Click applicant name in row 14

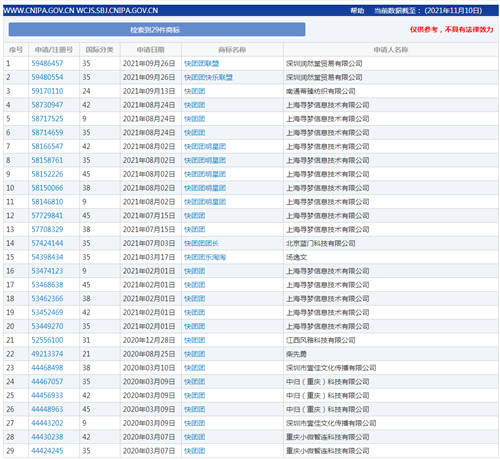click(x=321, y=243)
